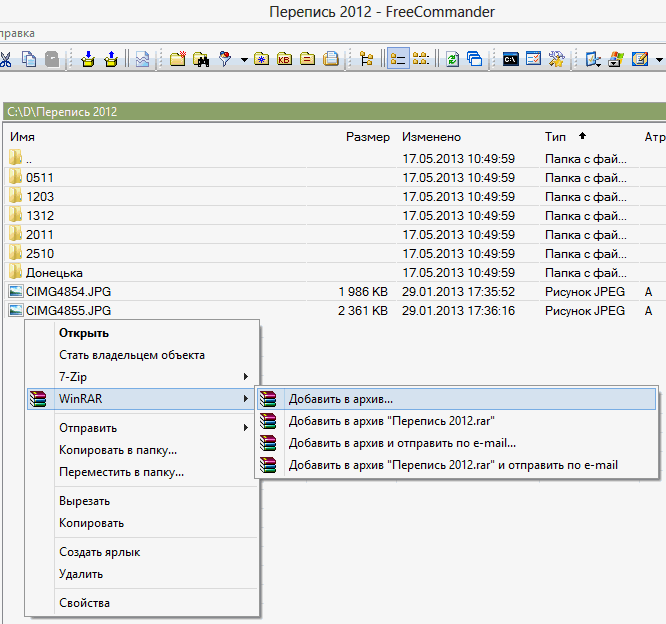Click the cascading windows icon
The height and width of the screenshot is (624, 666).
(474, 59)
